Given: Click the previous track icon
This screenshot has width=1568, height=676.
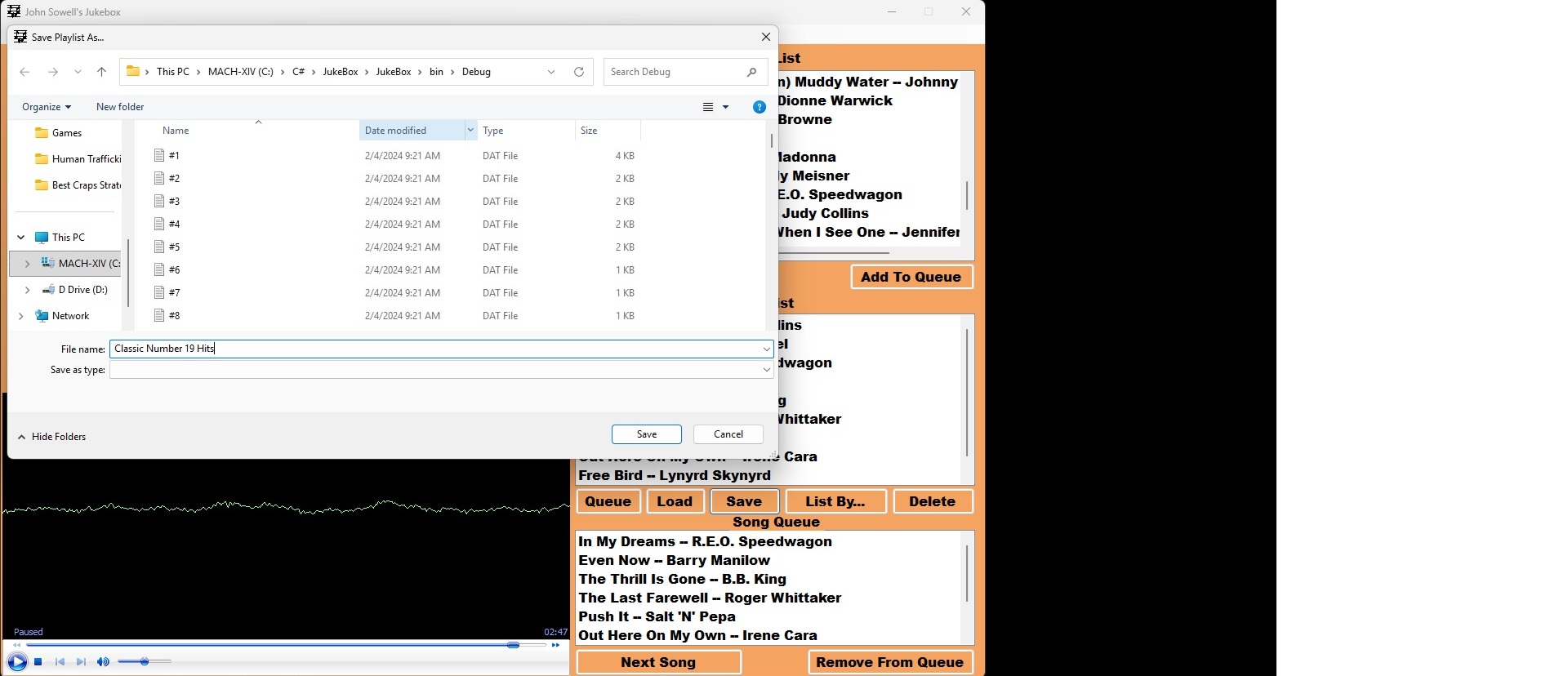Looking at the screenshot, I should [x=60, y=662].
